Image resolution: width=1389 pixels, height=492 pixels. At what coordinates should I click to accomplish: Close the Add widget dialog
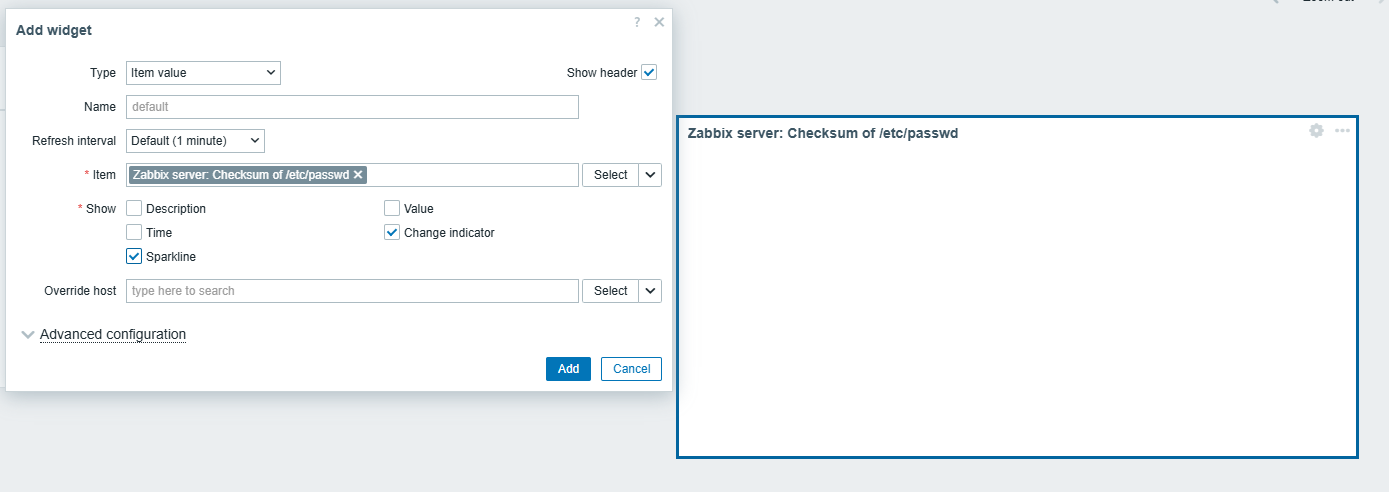point(659,22)
